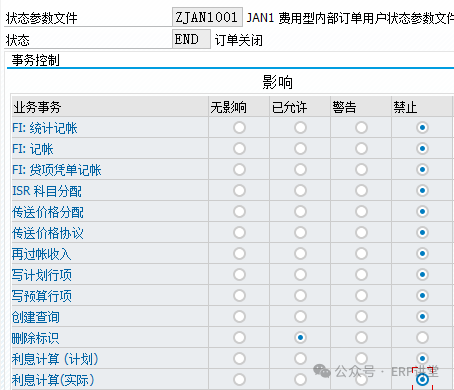Select 警告 for 再过帐收入 row
This screenshot has width=454, height=390.
(361, 253)
